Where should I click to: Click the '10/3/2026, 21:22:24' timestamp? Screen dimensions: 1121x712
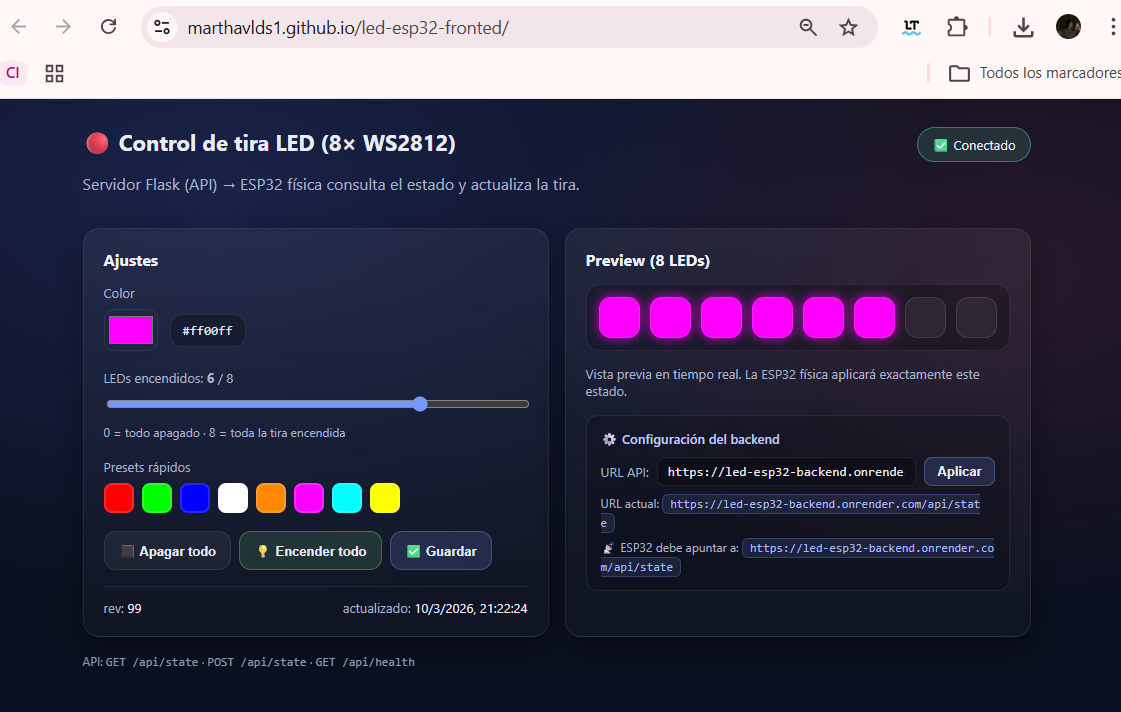click(x=471, y=609)
